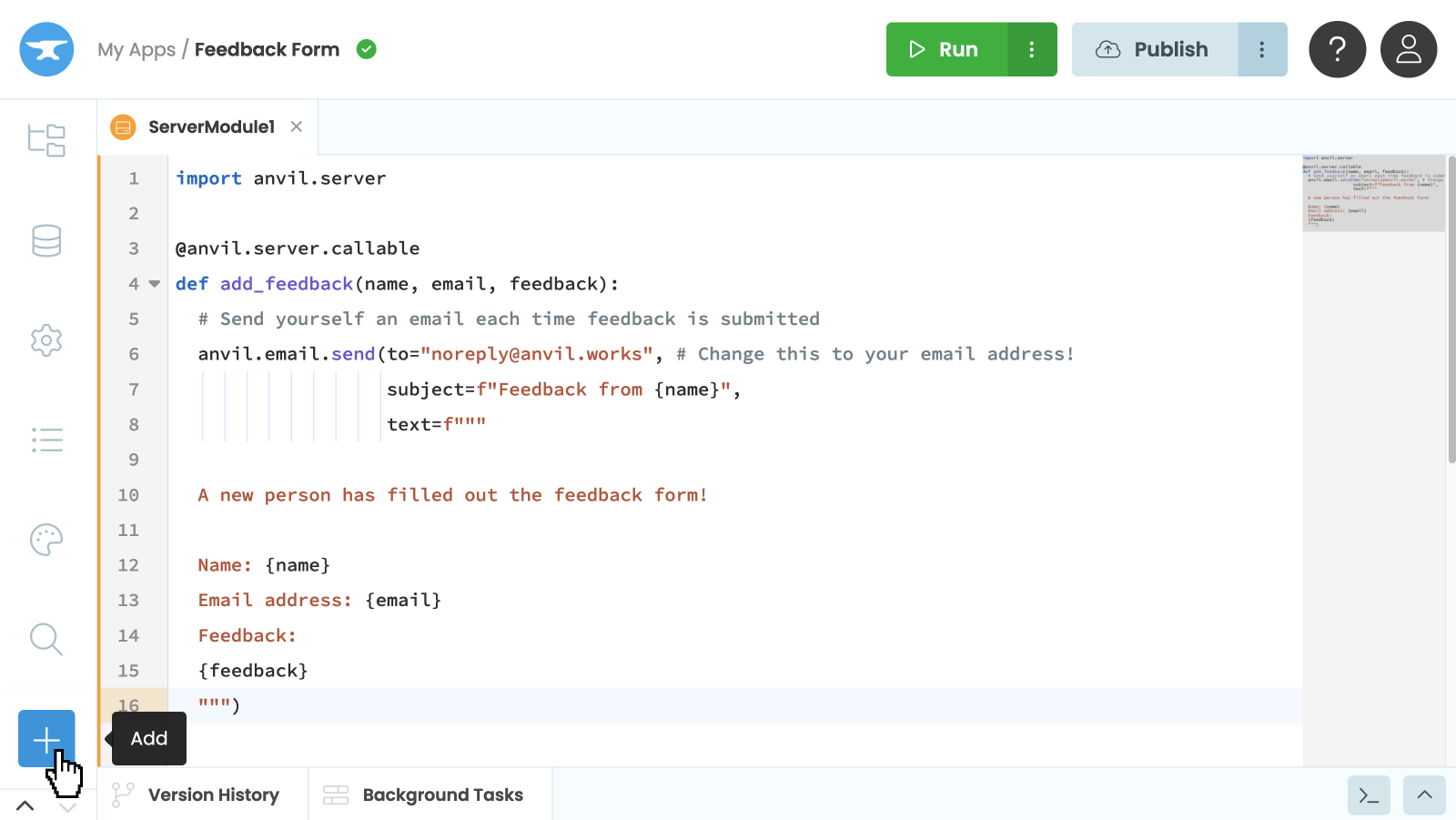This screenshot has width=1456, height=820.
Task: Open the Data Tables database icon
Action: point(46,240)
